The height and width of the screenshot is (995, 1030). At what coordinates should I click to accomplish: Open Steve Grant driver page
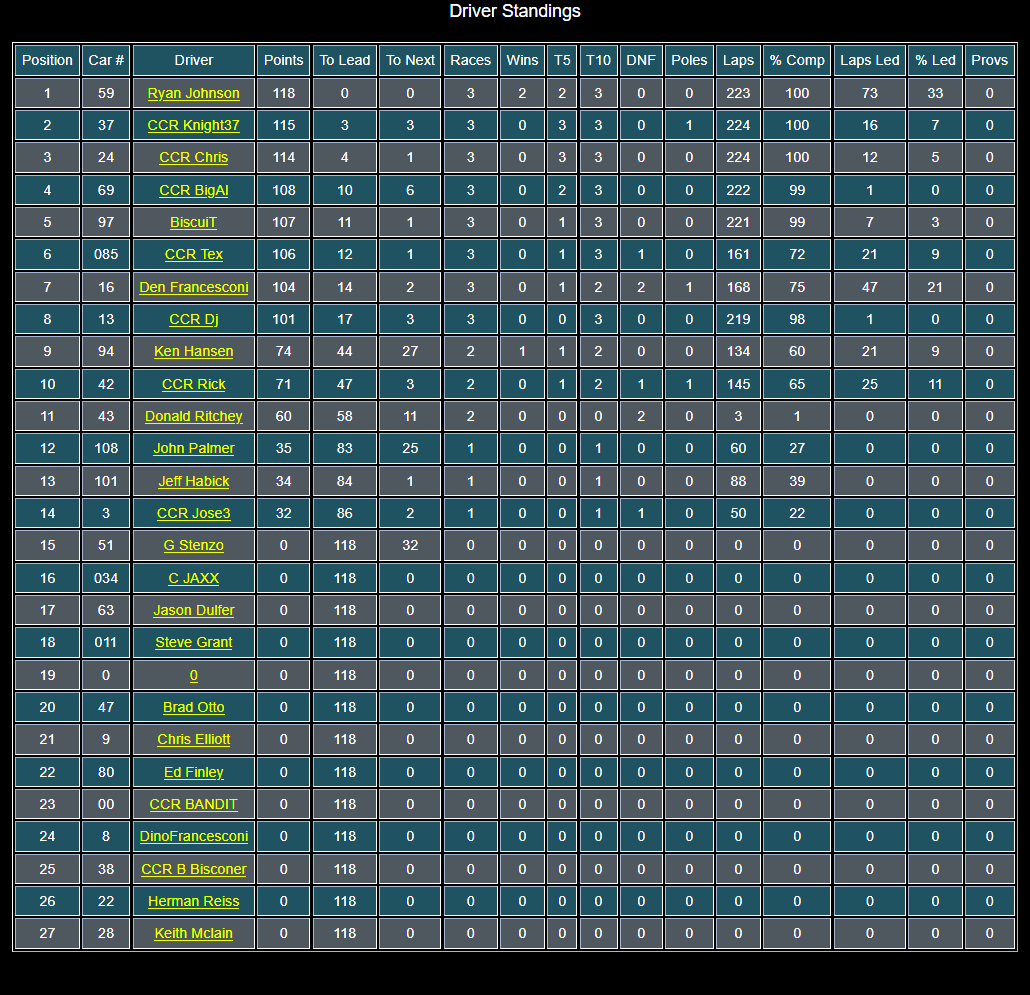[x=193, y=642]
